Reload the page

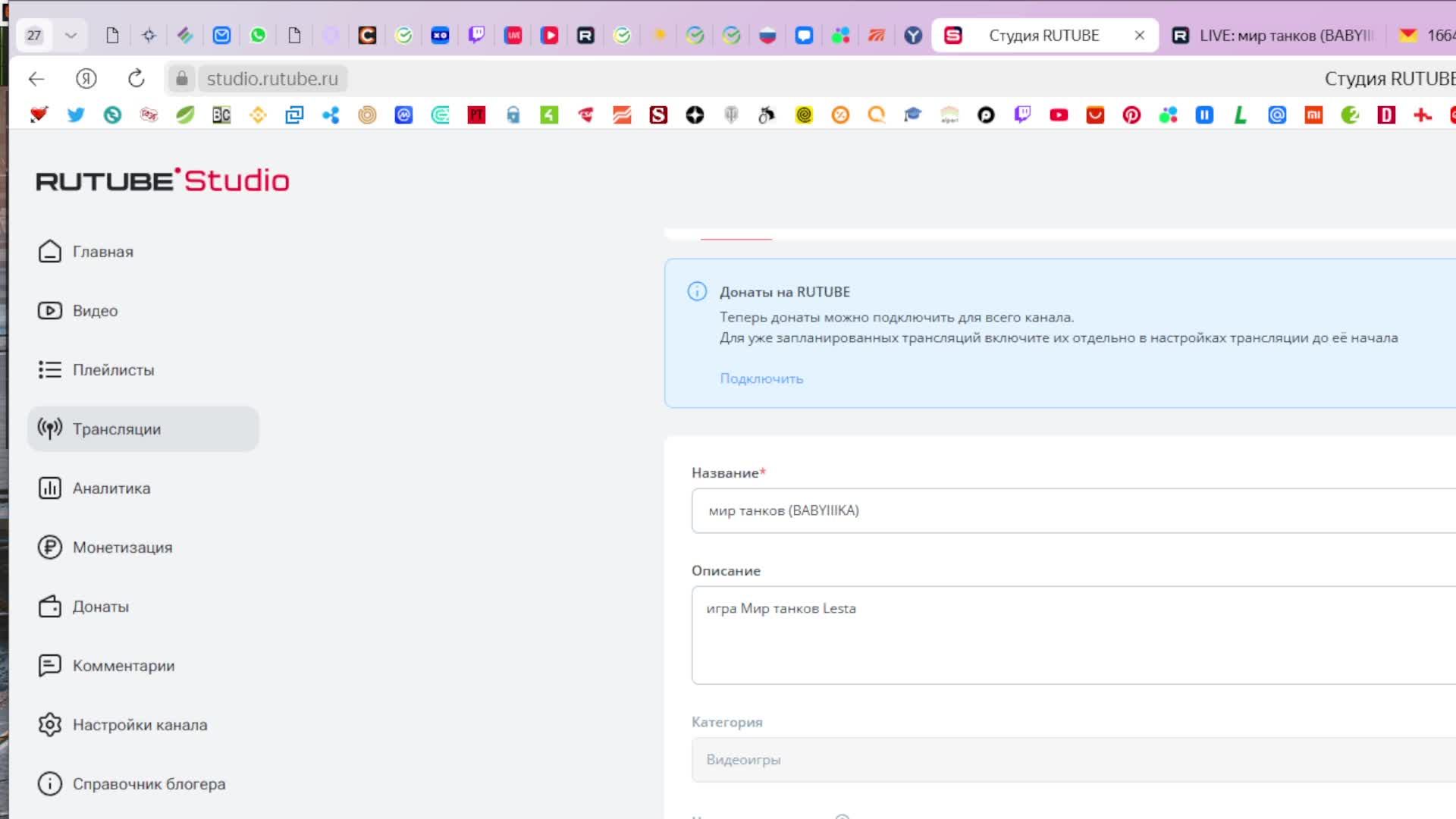[x=136, y=79]
